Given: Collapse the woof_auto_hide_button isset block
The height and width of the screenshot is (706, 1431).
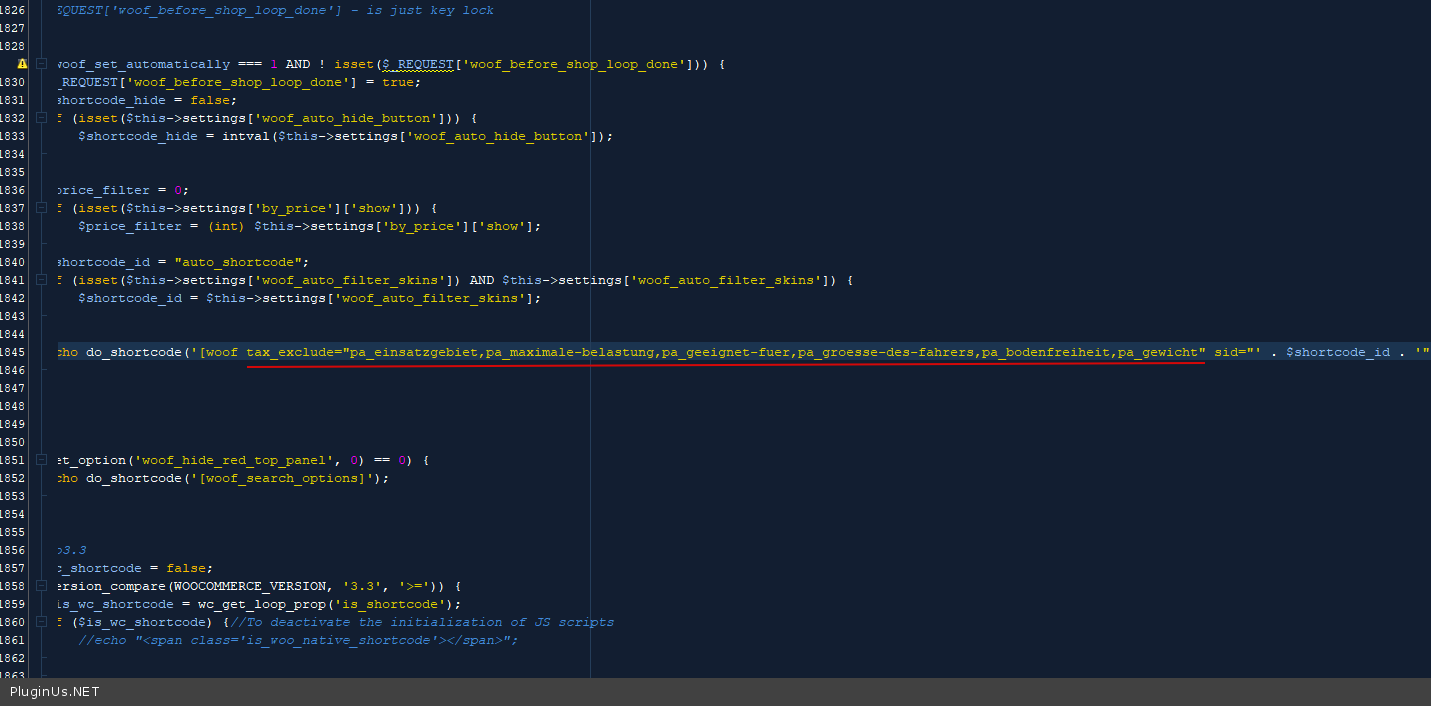Looking at the screenshot, I should [x=41, y=118].
